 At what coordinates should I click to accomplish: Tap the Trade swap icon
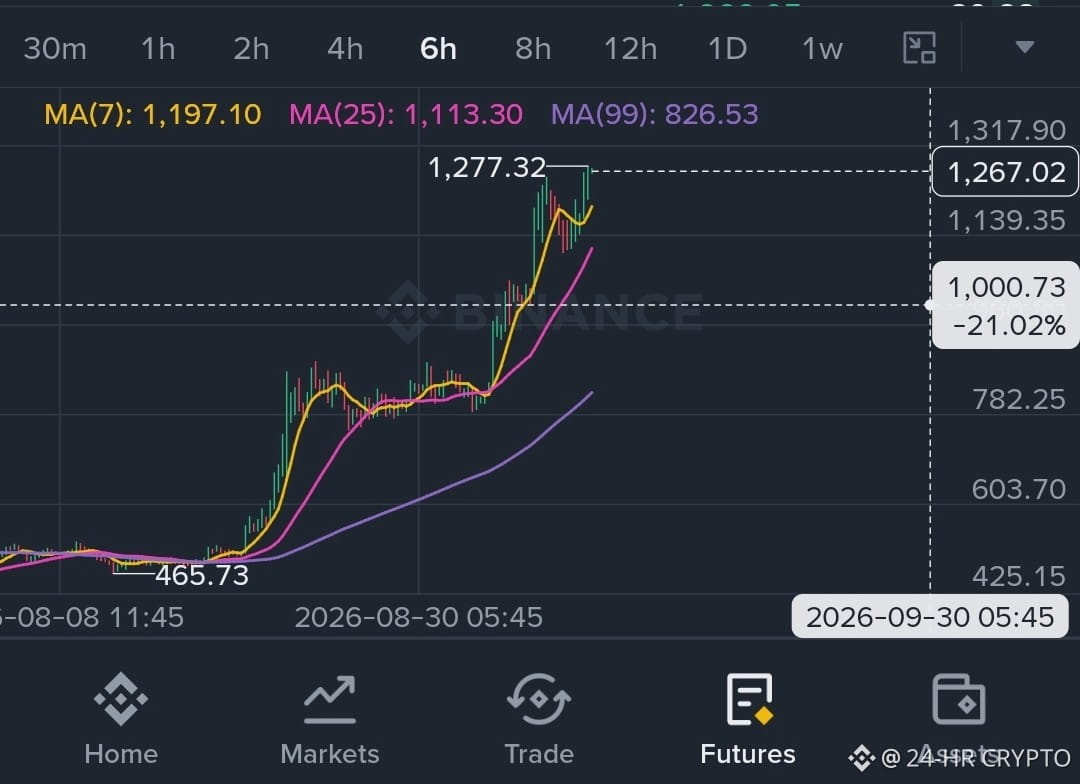click(539, 699)
